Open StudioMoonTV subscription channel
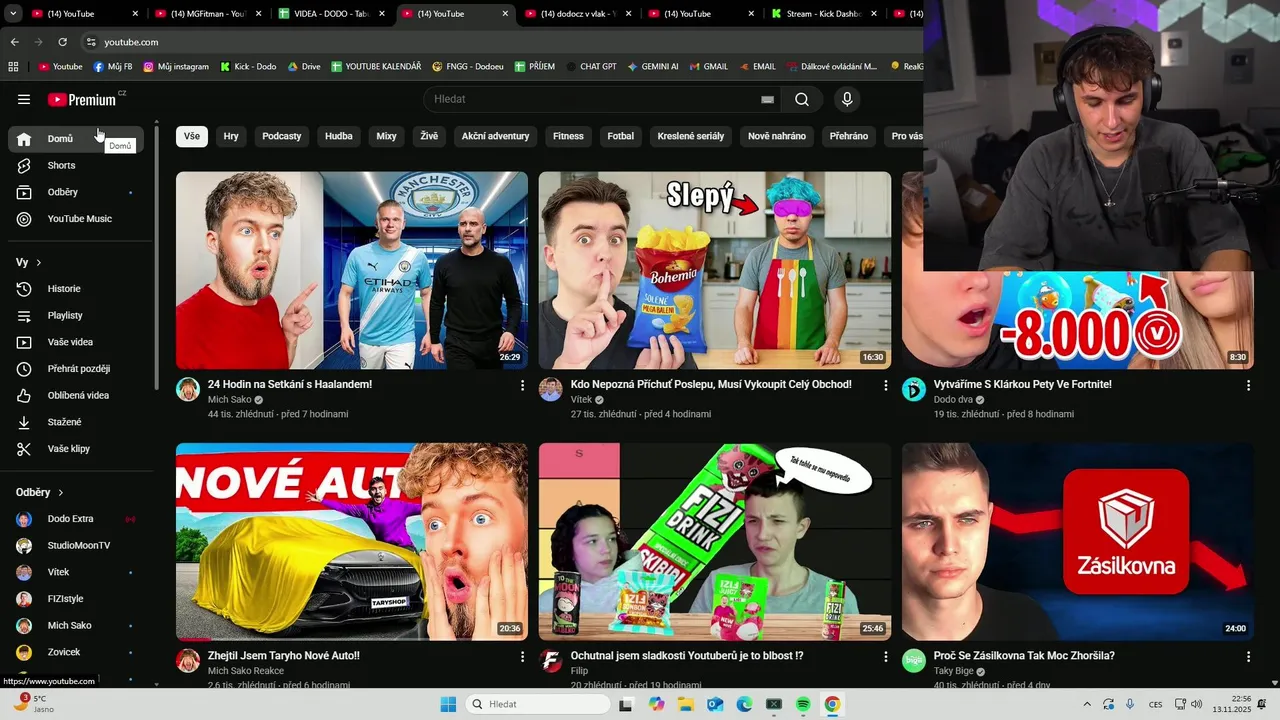This screenshot has height=720, width=1280. (78, 546)
